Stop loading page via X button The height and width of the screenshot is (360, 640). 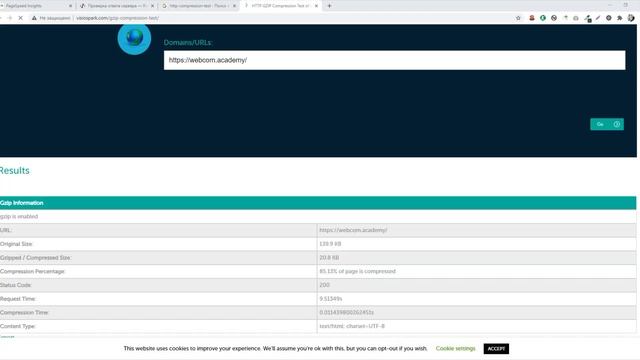click(x=20, y=18)
